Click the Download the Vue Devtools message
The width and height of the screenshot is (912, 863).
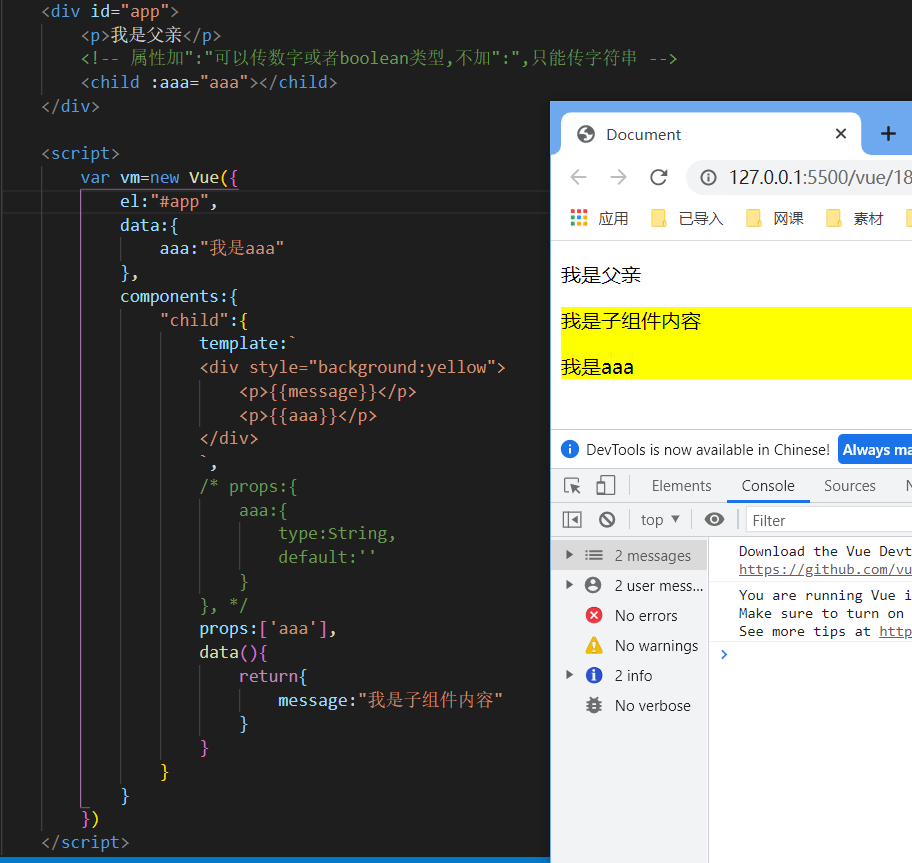[825, 551]
